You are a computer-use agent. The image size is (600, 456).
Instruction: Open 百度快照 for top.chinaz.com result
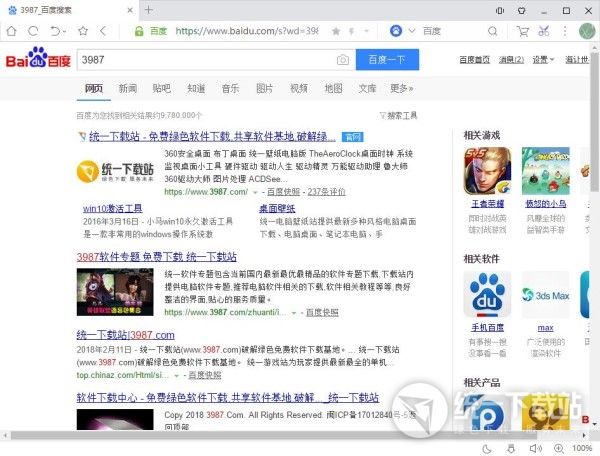[205, 375]
